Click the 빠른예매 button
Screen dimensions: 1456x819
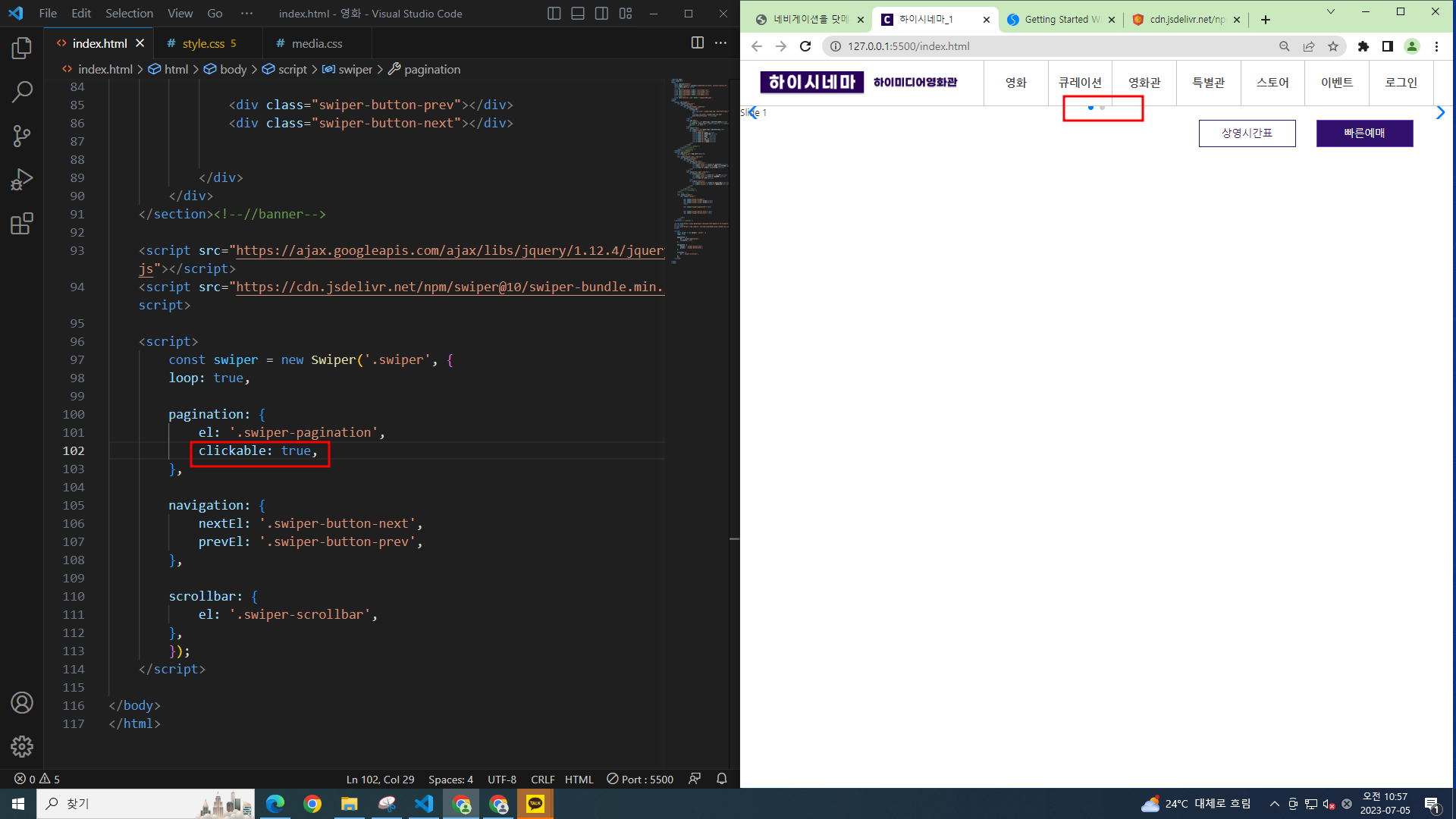(1364, 133)
